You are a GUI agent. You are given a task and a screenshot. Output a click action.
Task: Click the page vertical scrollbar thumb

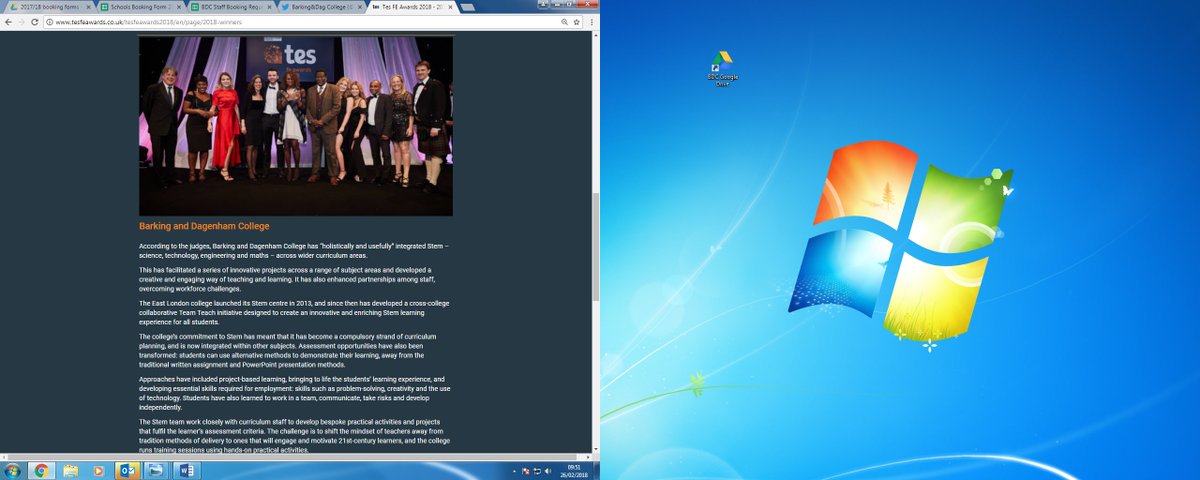594,245
